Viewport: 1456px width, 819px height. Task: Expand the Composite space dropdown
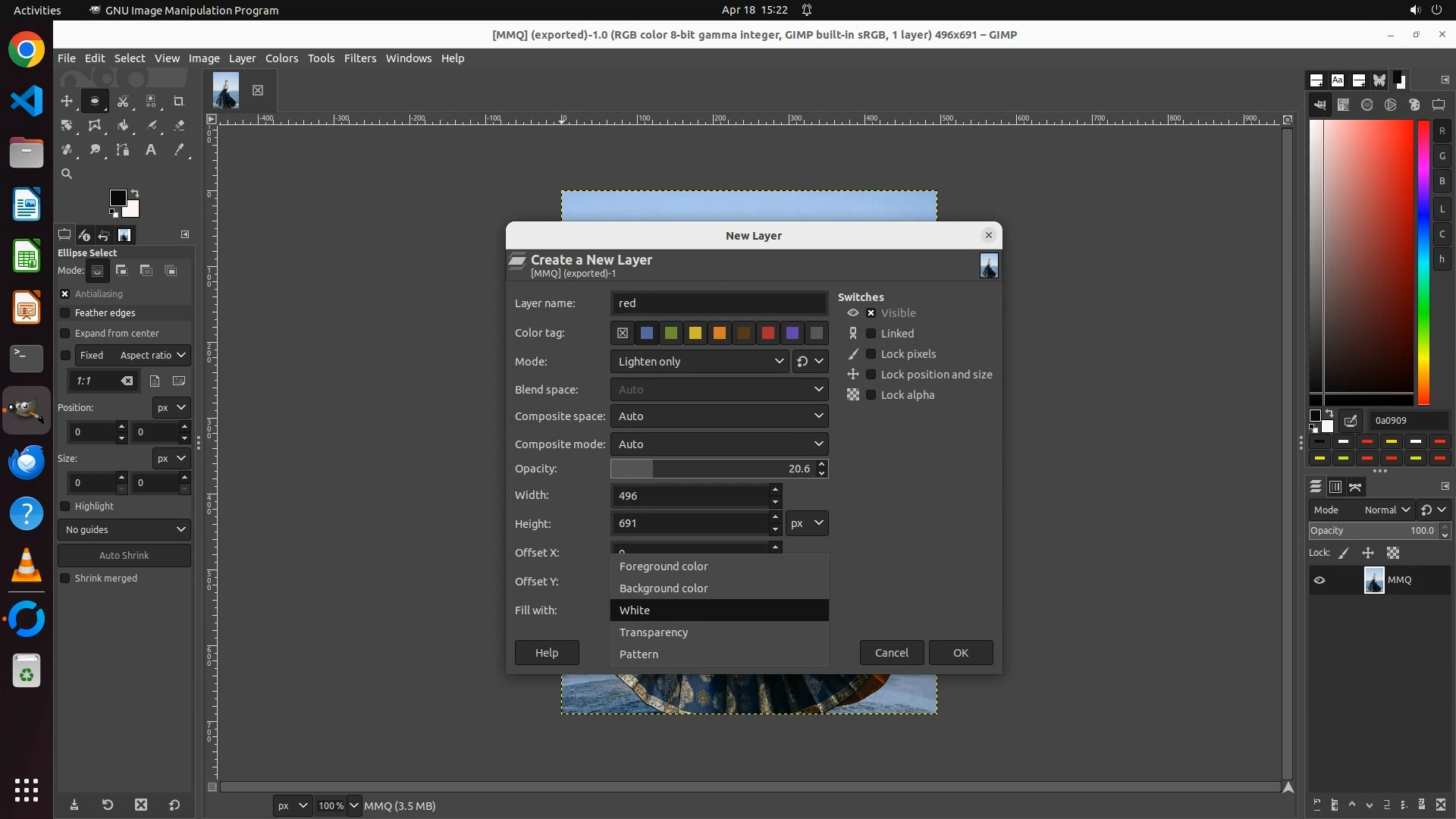pos(718,416)
